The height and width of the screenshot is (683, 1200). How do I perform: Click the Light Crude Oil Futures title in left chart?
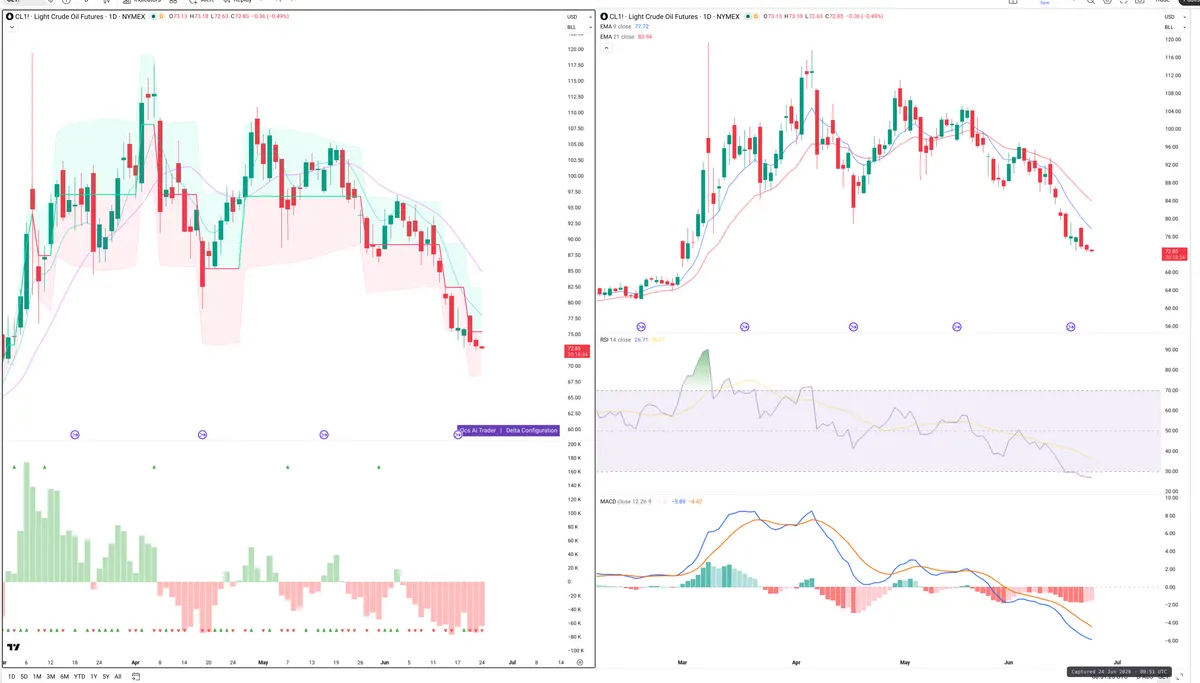point(69,17)
